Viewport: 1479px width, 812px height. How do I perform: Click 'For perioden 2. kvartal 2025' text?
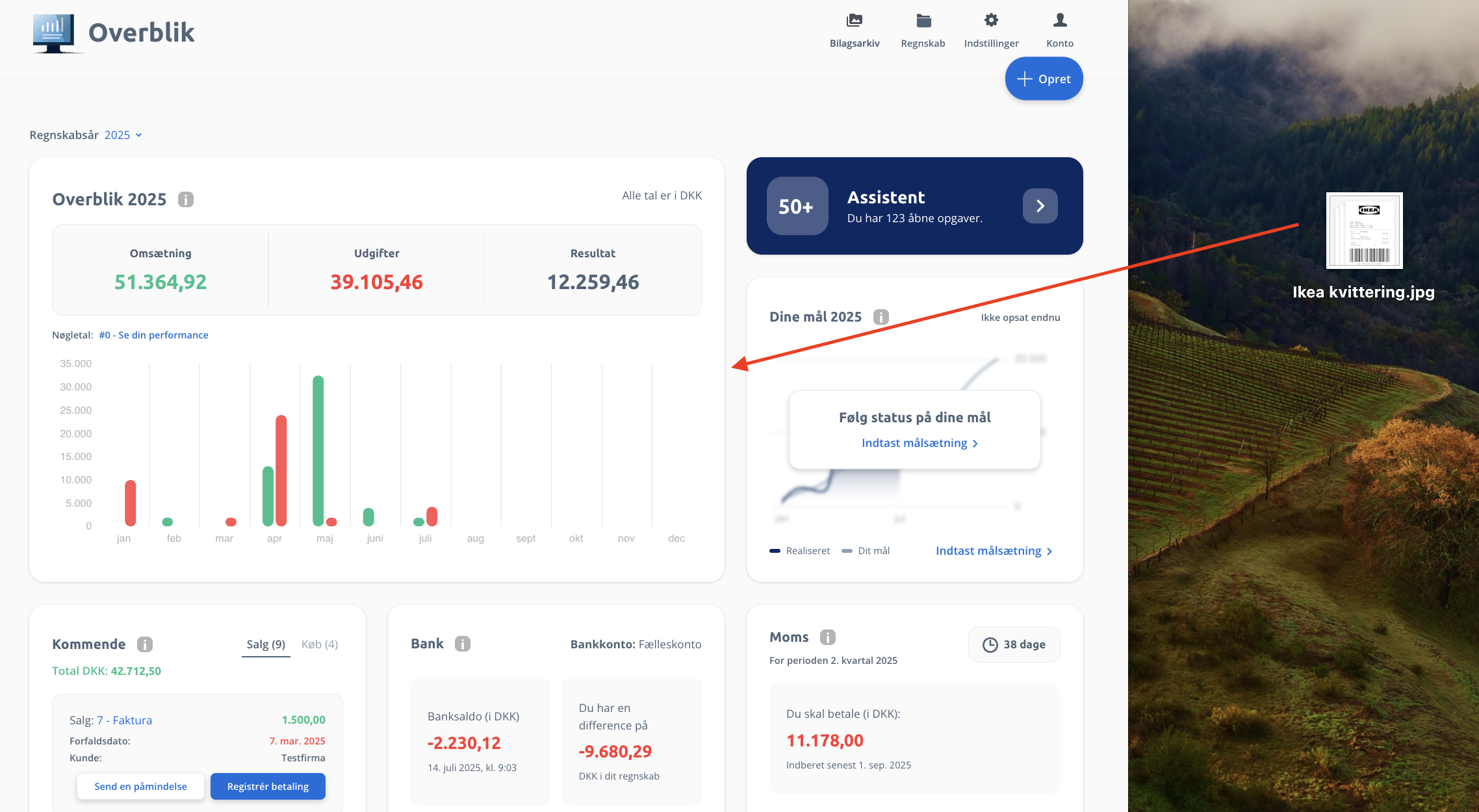833,661
